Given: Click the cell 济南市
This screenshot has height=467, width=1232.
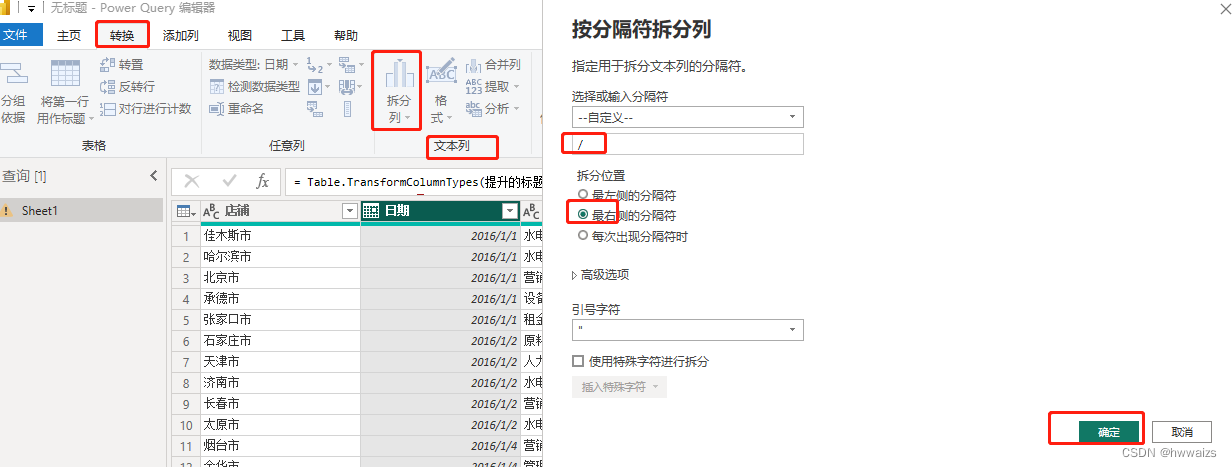Looking at the screenshot, I should [x=281, y=383].
